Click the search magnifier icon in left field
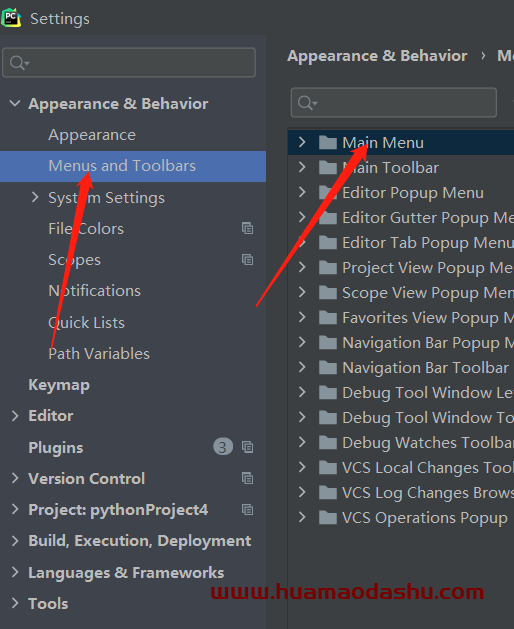 (19, 63)
